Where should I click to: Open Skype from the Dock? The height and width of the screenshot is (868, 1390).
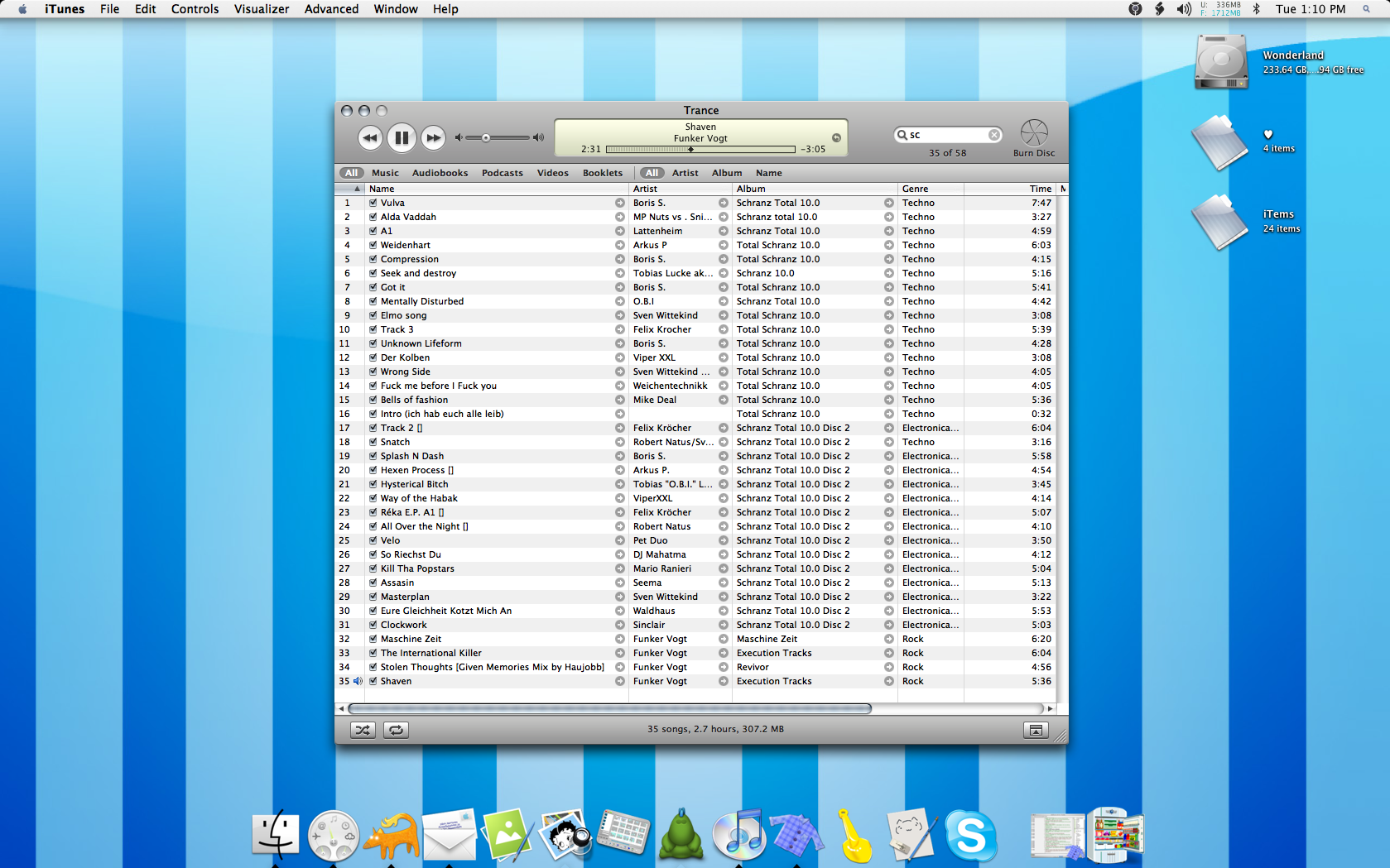tap(970, 835)
